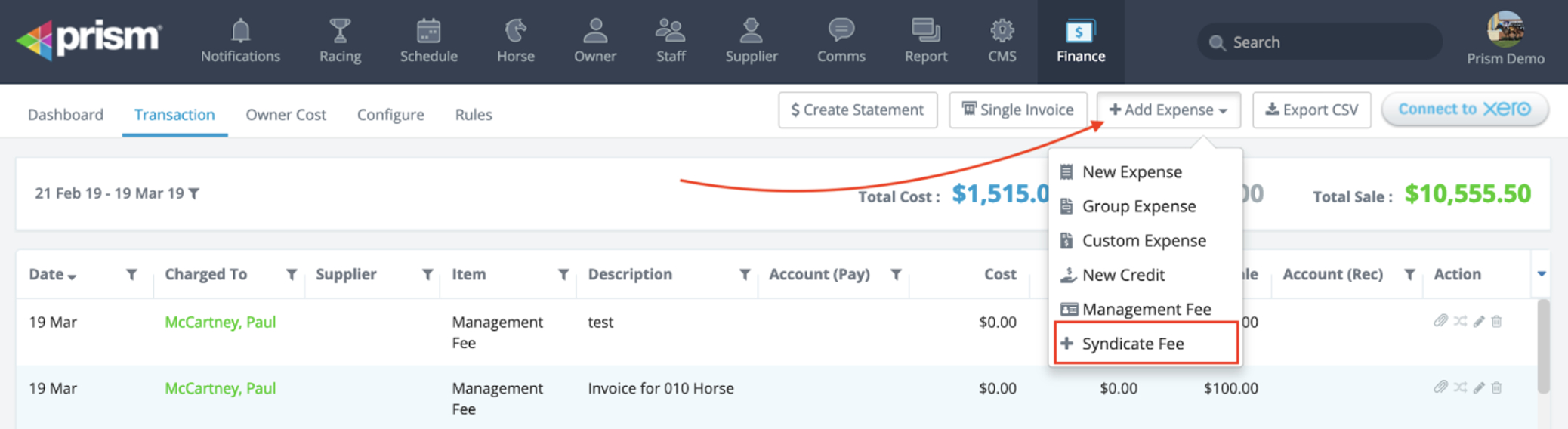The width and height of the screenshot is (1568, 429).
Task: Click the Create Statement button
Action: [x=857, y=110]
